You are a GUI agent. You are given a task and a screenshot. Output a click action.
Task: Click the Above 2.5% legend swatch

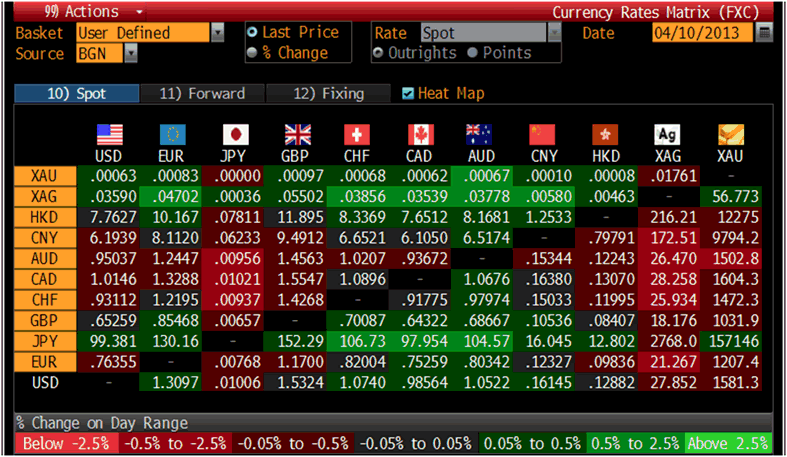[x=728, y=443]
